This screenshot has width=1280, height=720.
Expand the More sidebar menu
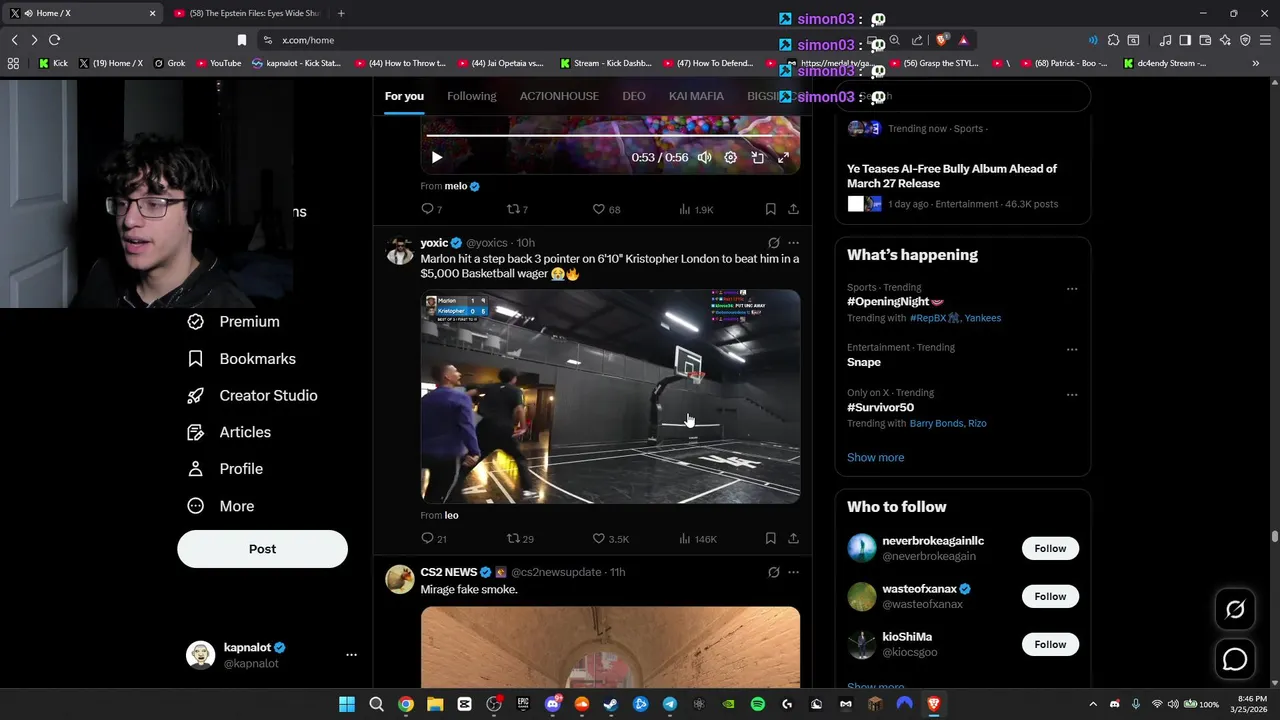[221, 506]
